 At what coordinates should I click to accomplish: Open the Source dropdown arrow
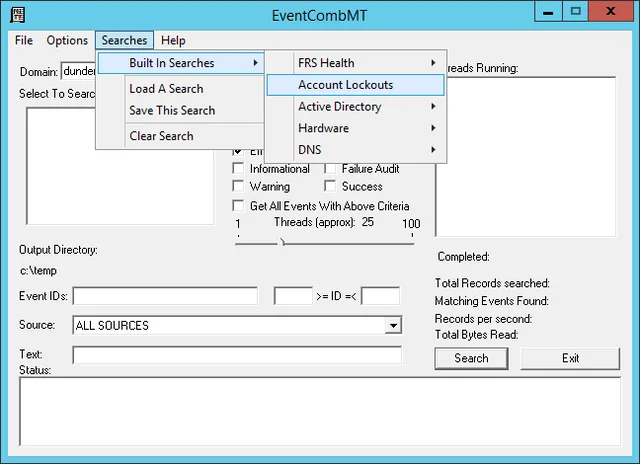click(x=393, y=326)
